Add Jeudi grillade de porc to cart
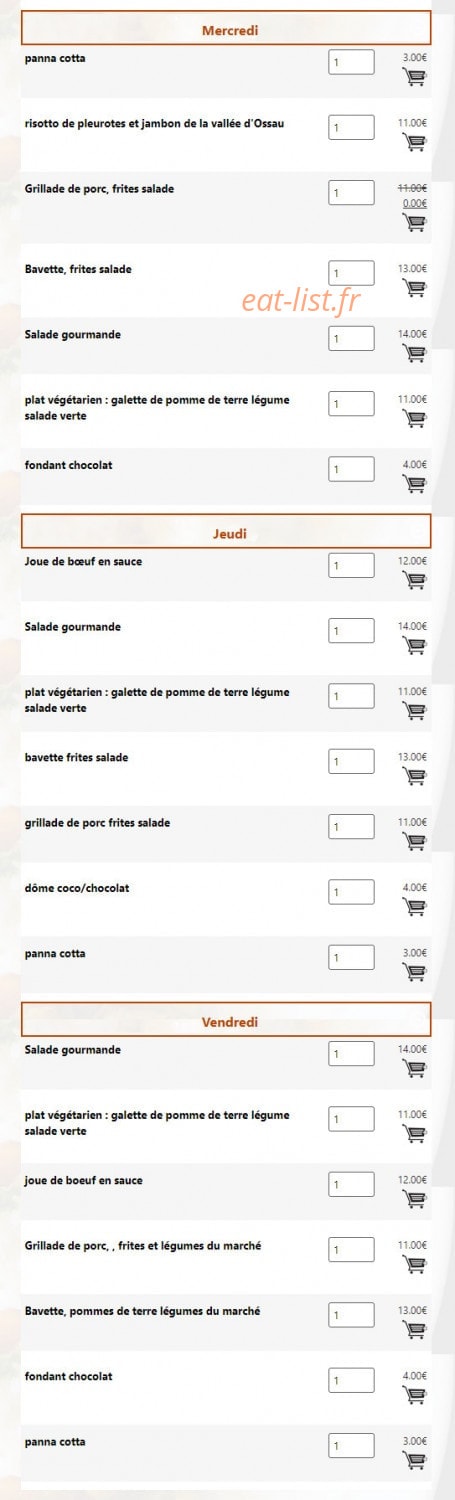 click(x=414, y=842)
